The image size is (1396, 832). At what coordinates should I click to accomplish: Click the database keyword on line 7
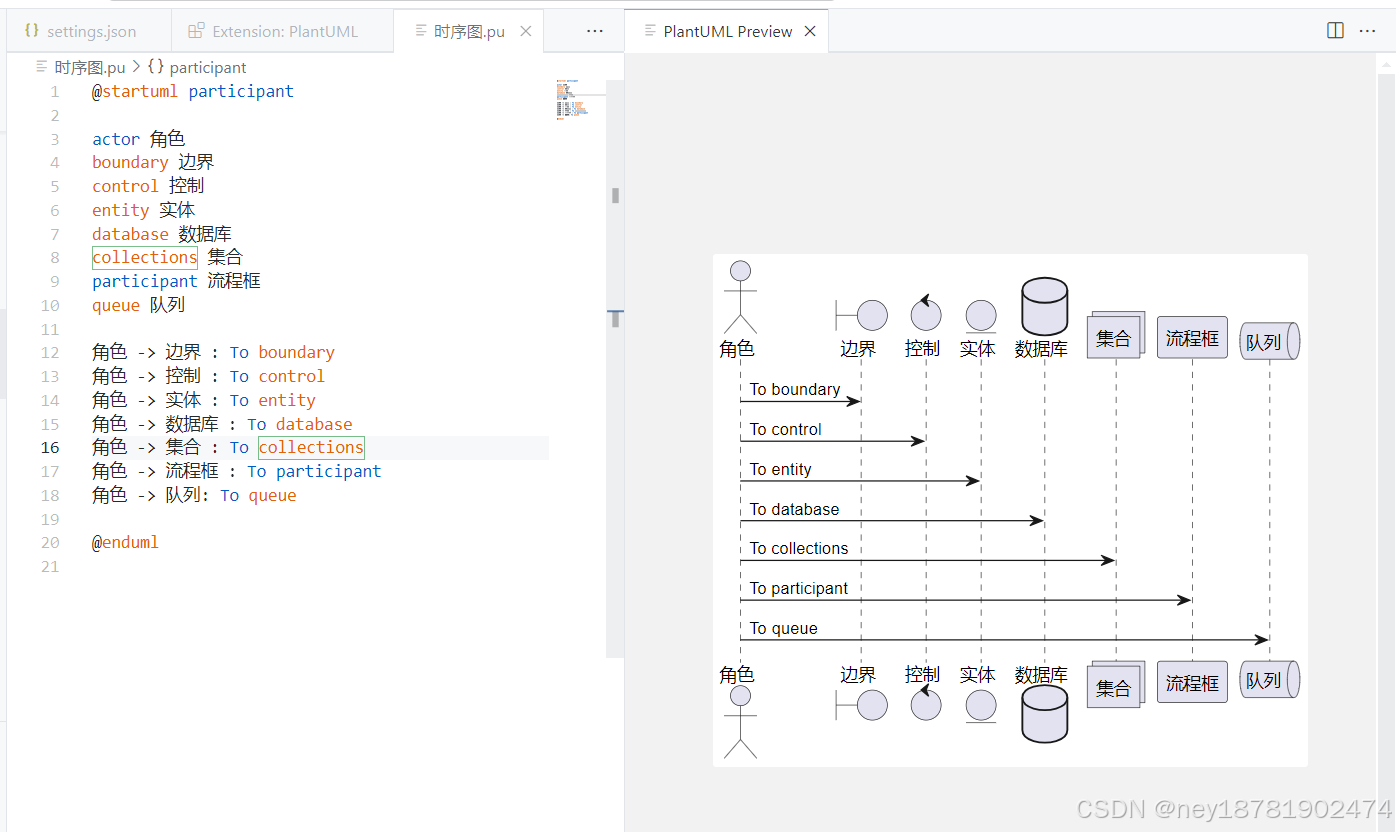tap(130, 234)
